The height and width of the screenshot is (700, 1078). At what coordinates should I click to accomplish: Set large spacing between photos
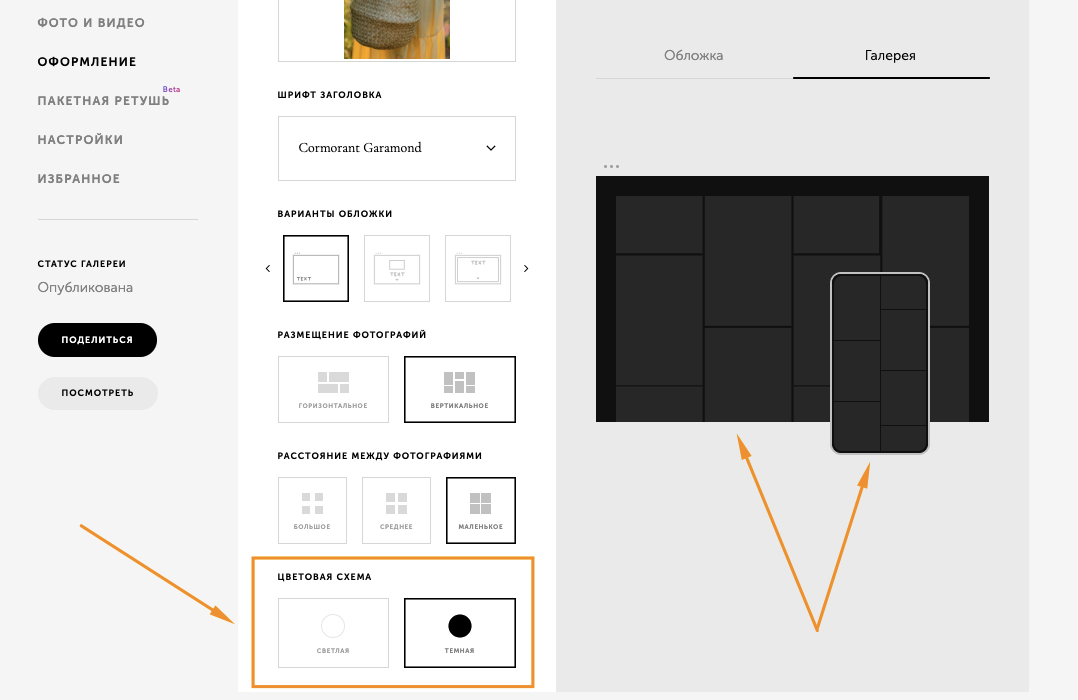pos(312,510)
